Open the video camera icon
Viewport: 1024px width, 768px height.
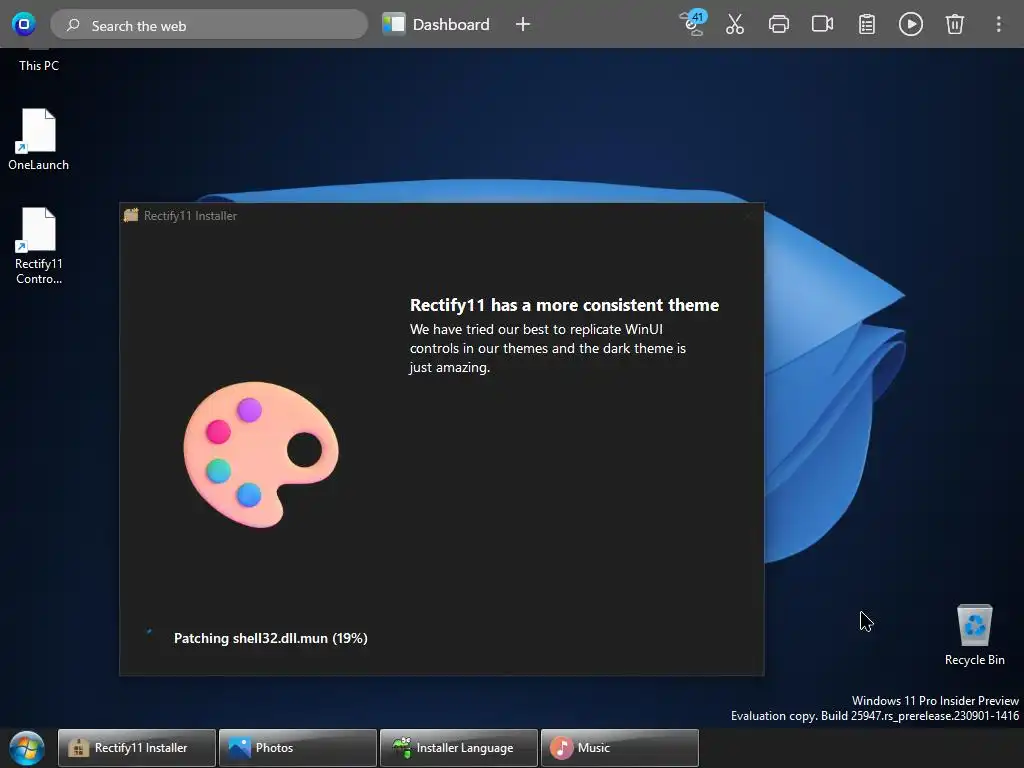[822, 25]
